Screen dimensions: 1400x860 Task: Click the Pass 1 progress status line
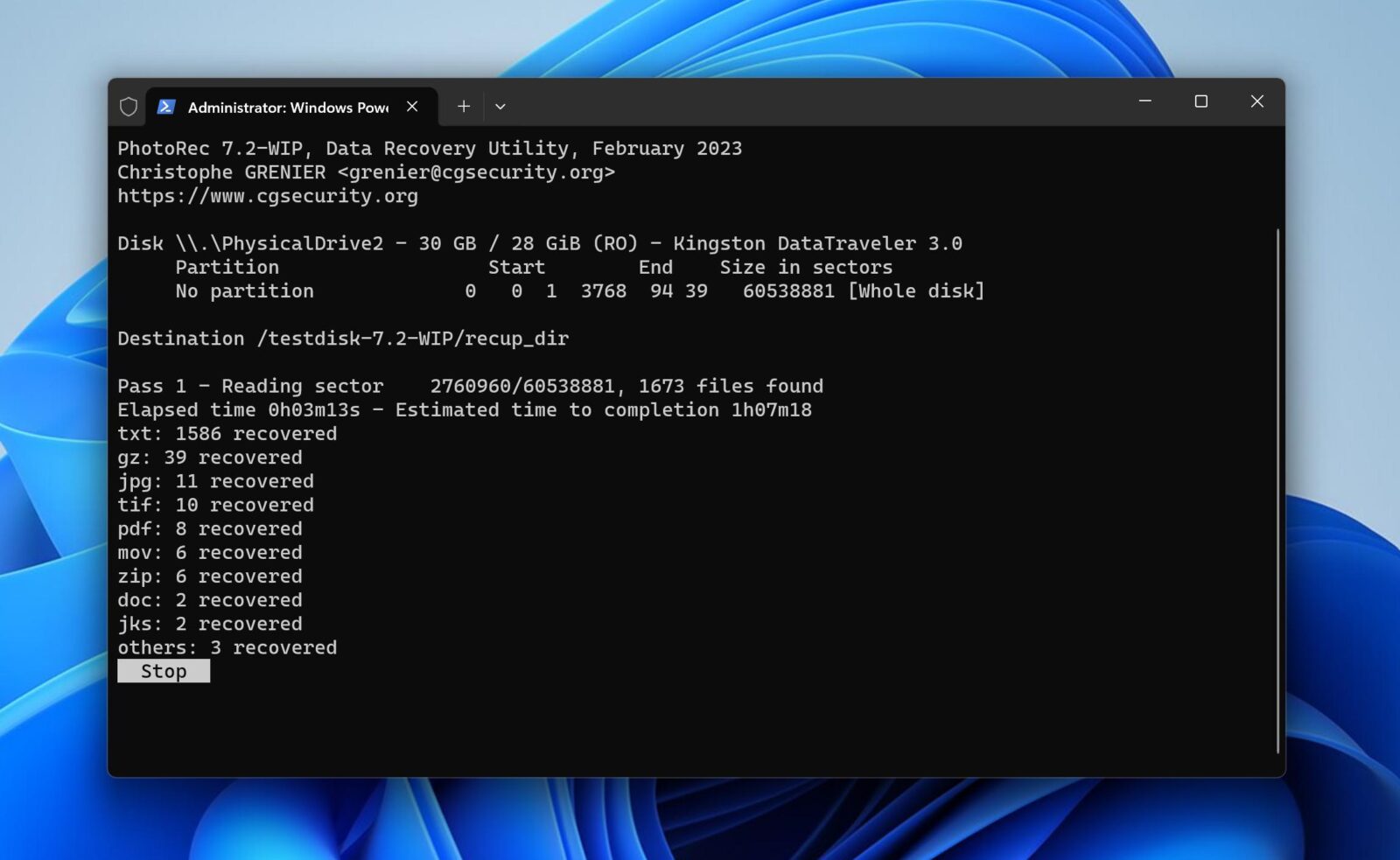470,386
